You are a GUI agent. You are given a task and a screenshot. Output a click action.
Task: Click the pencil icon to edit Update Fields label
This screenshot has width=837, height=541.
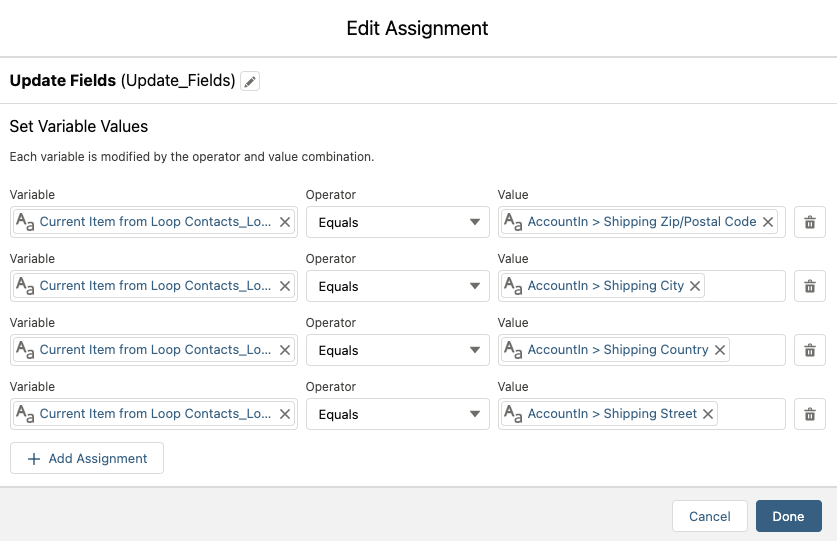point(250,81)
